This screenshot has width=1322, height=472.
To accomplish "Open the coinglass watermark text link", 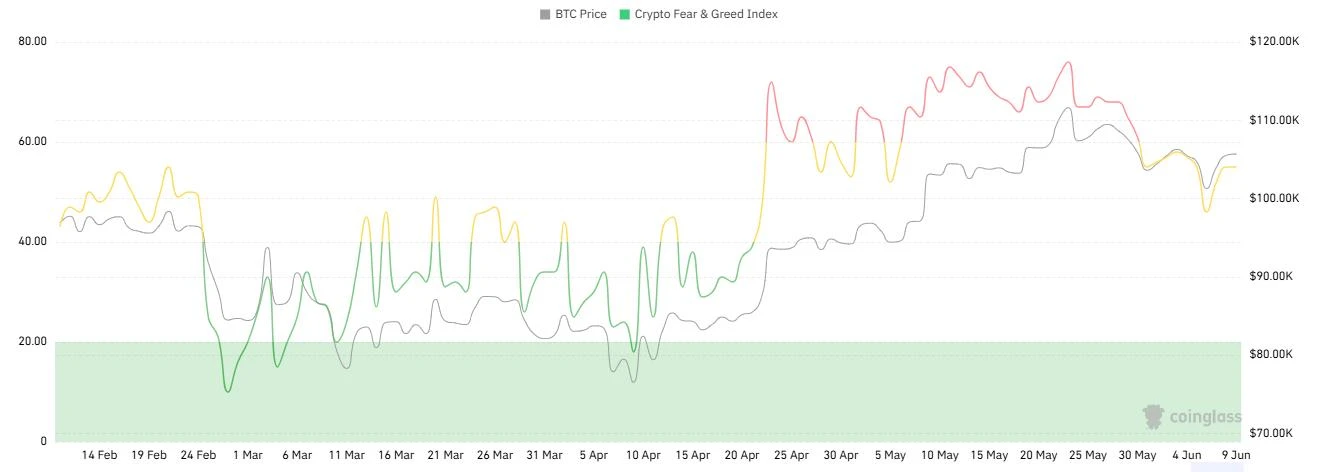I will coord(1206,418).
